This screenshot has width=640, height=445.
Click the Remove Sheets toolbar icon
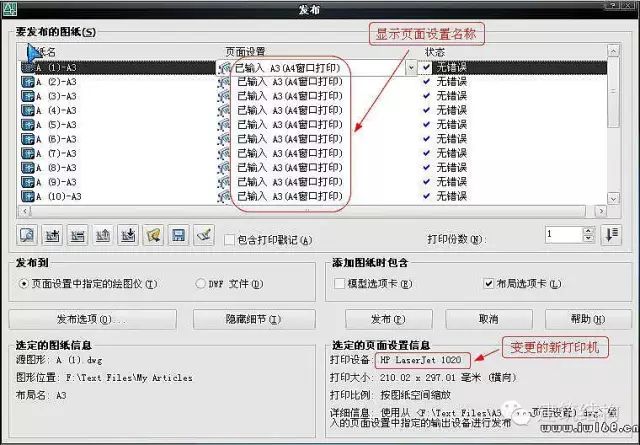point(76,235)
